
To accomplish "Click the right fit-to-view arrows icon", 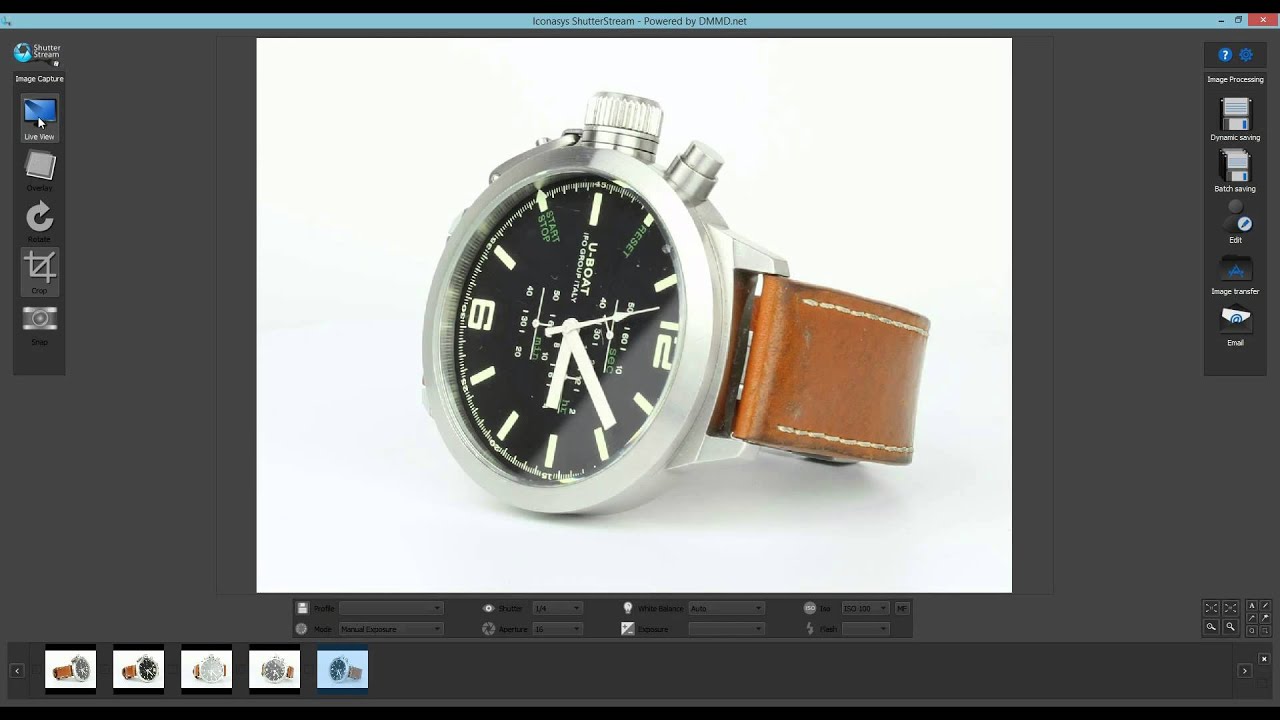I will click(1231, 608).
